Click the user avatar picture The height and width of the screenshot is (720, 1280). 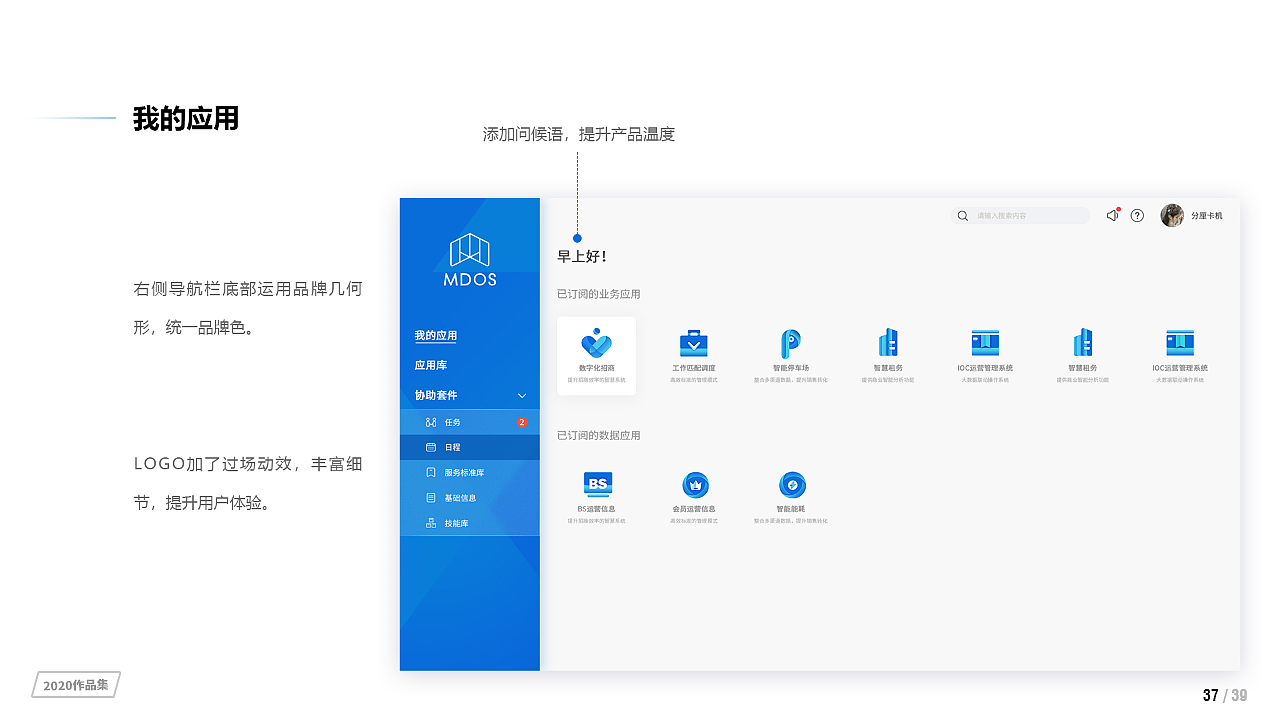[x=1172, y=215]
